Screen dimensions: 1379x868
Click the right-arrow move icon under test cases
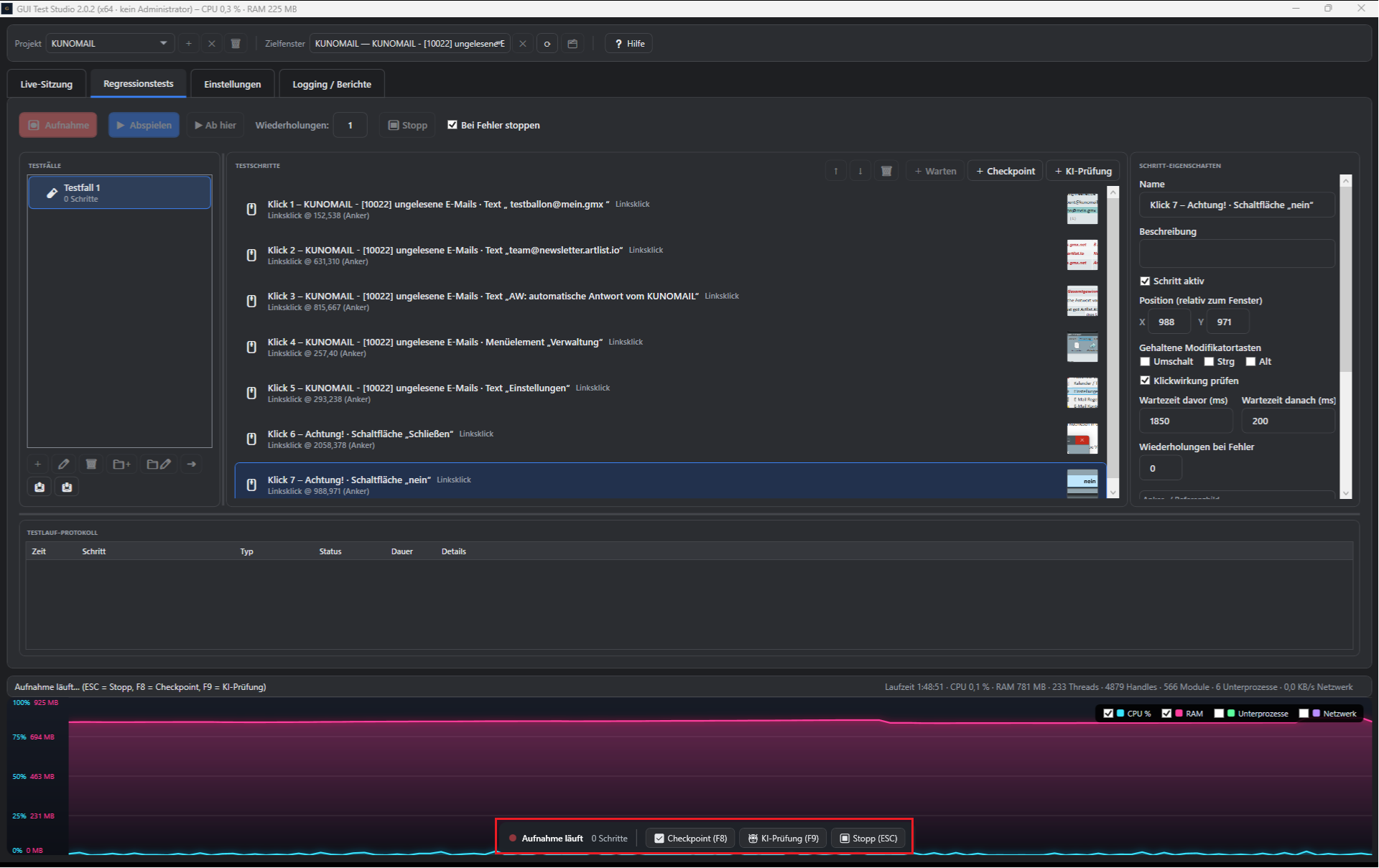192,465
